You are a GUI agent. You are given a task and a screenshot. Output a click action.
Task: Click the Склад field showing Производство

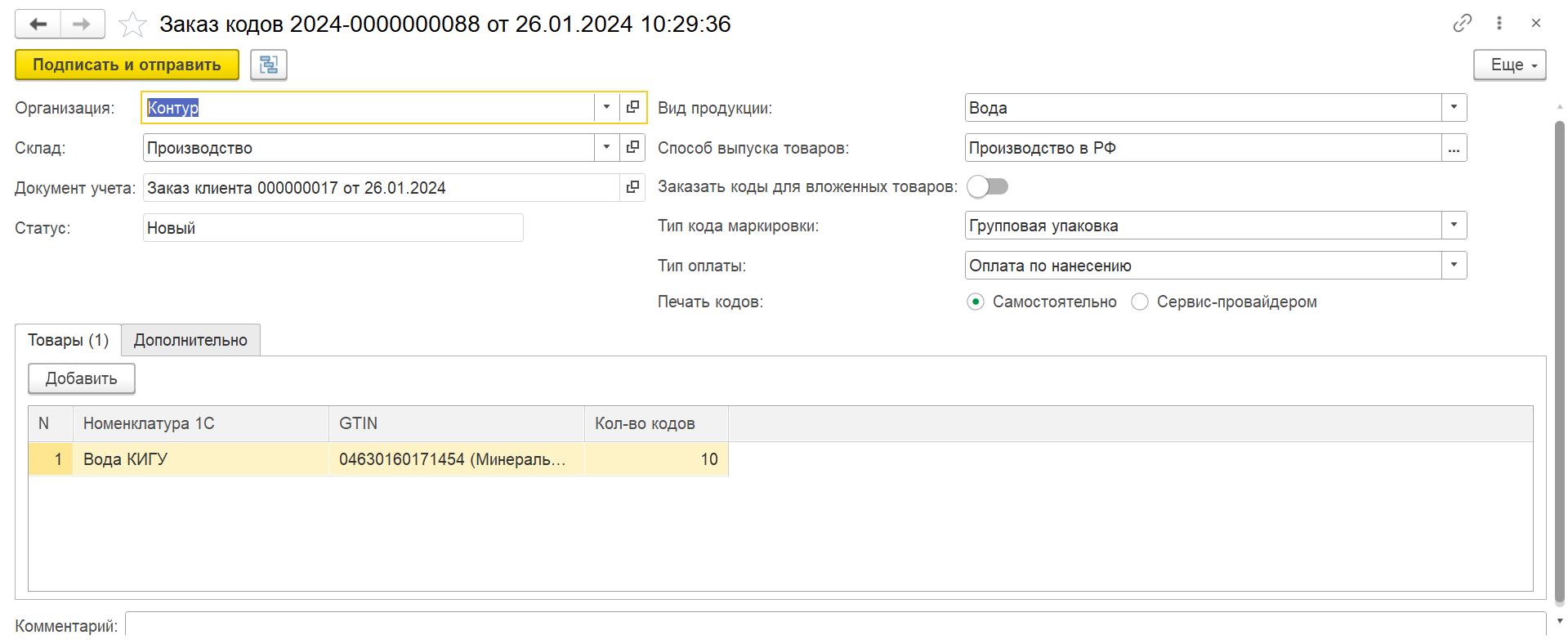(368, 147)
